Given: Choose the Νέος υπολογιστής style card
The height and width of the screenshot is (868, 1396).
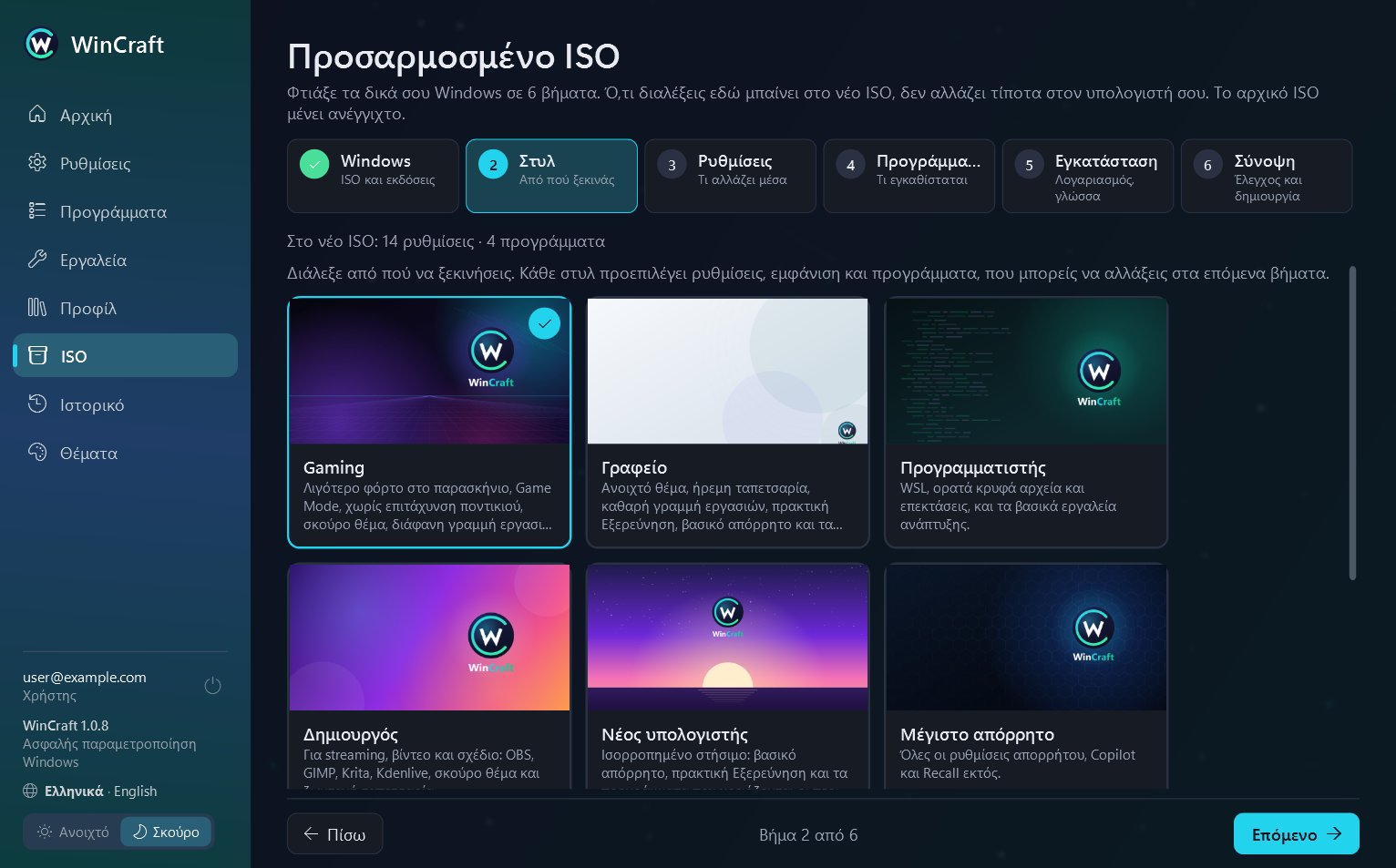Looking at the screenshot, I should coord(727,676).
